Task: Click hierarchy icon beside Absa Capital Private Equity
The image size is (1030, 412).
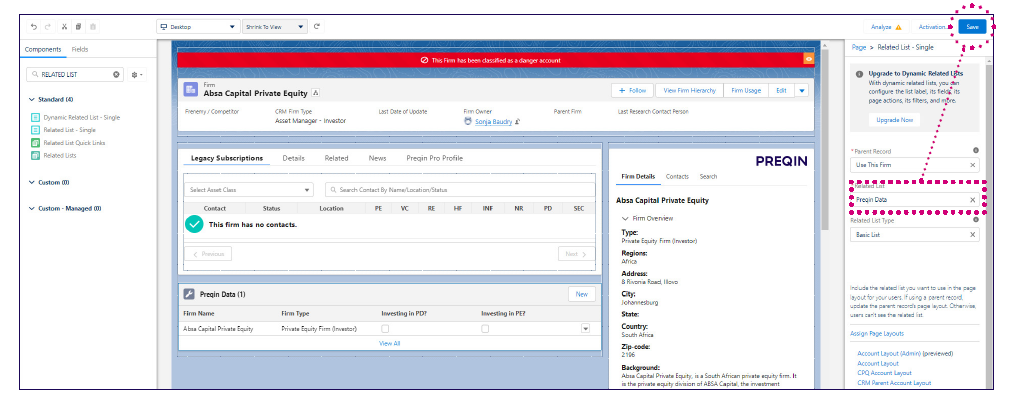Action: click(315, 93)
